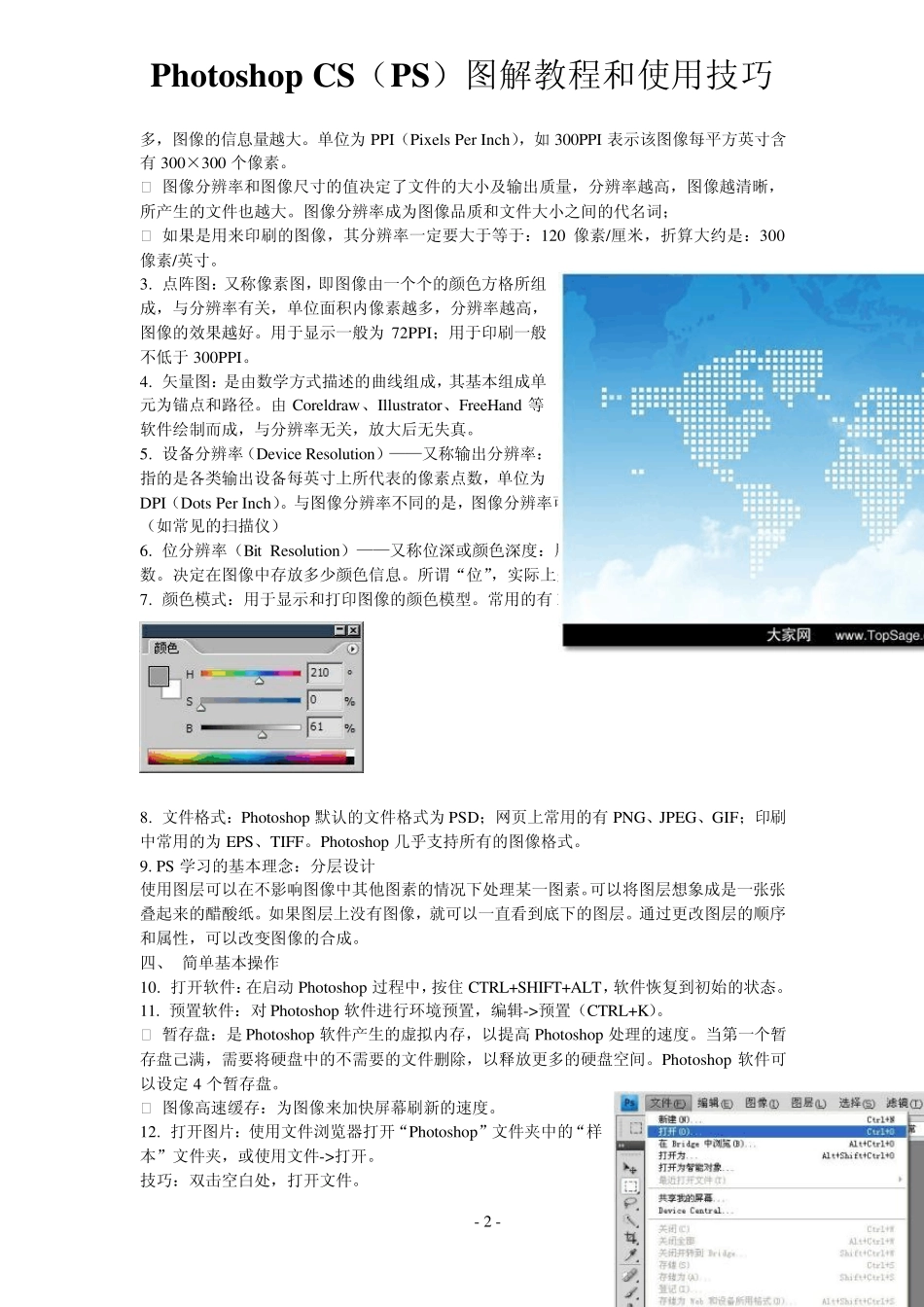Click the greyed 存储为(A)... menu entry

pos(777,1277)
